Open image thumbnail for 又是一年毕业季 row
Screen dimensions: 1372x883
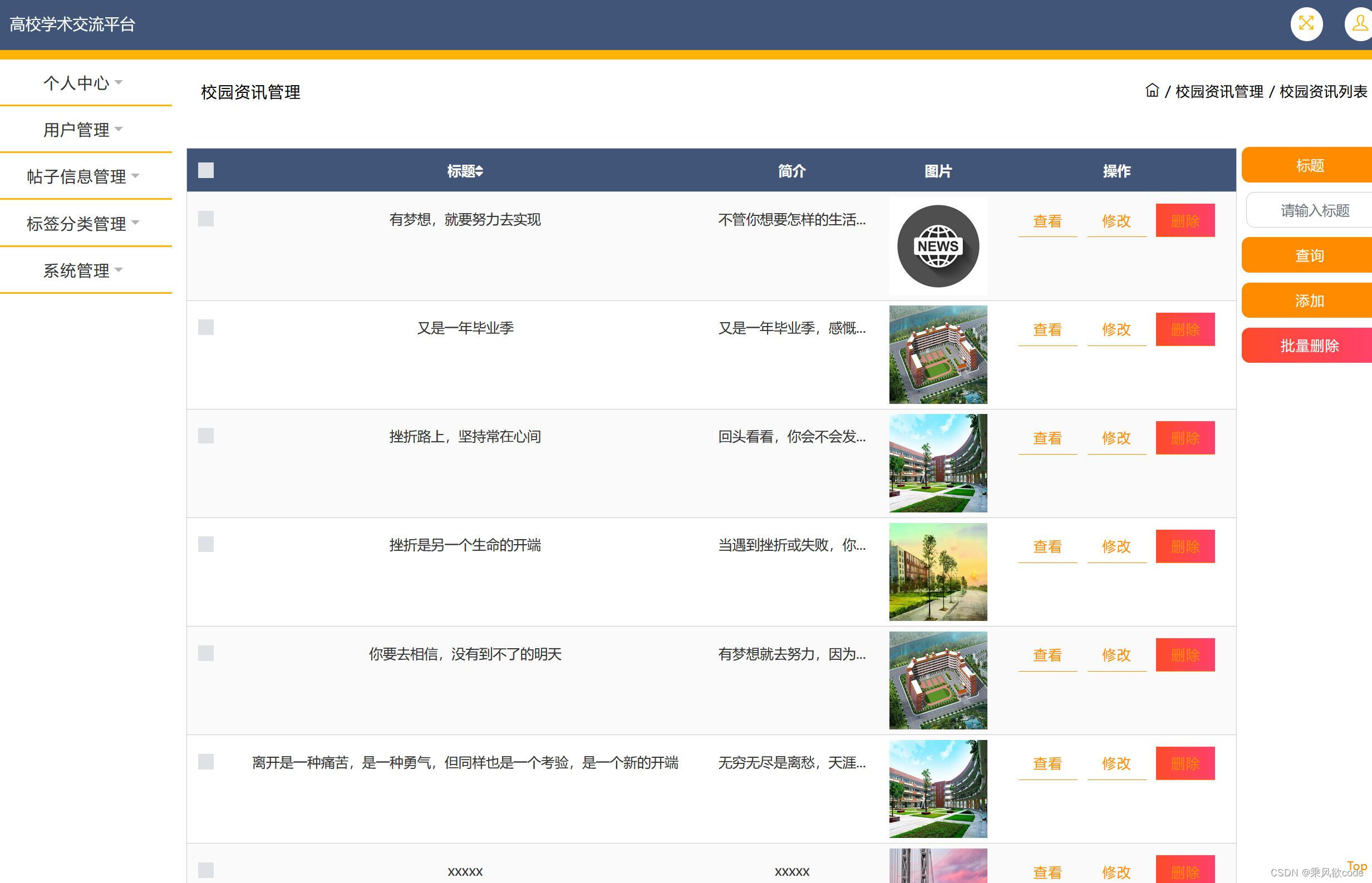[x=938, y=354]
